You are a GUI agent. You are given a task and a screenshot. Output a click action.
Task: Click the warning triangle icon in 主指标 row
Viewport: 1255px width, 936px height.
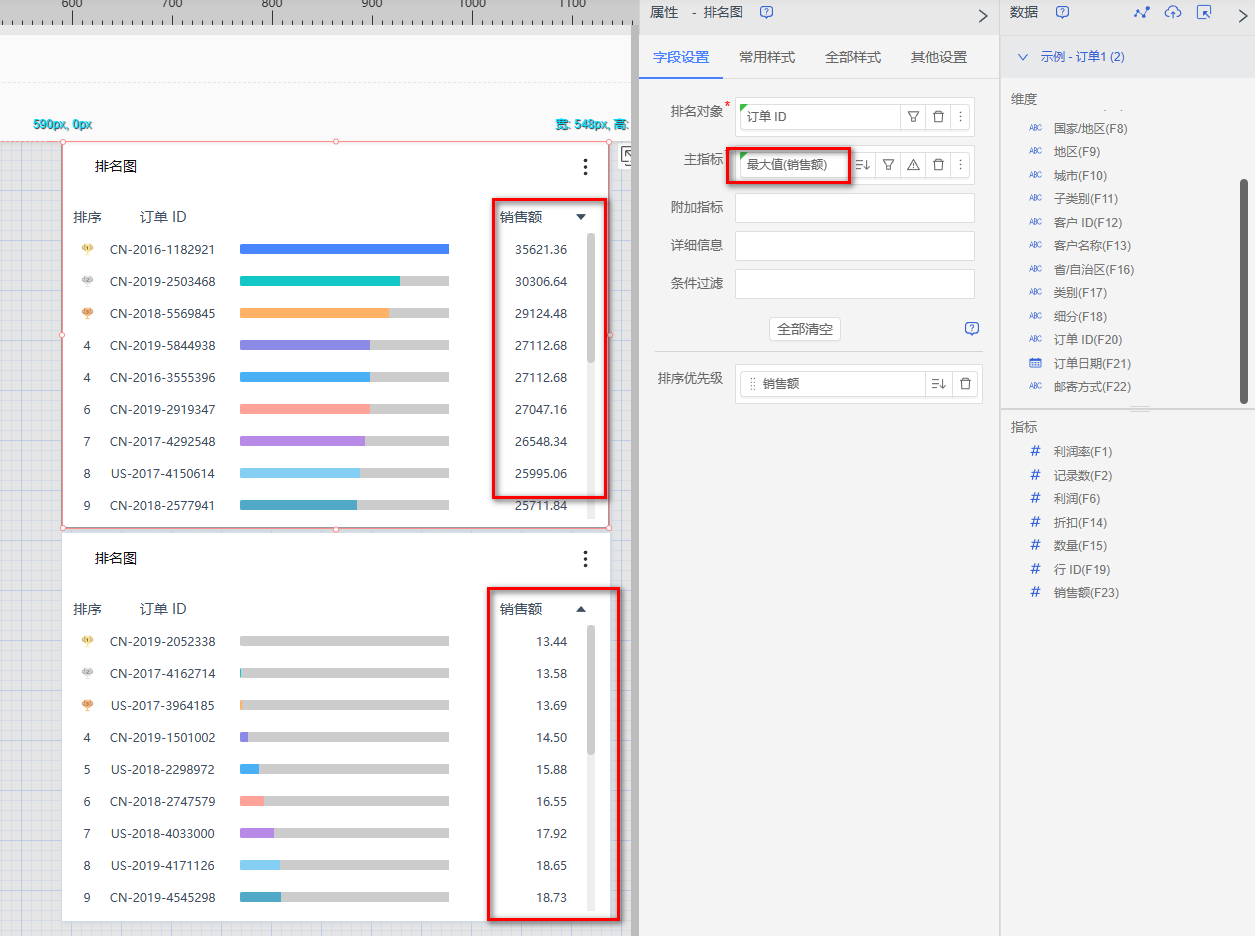coord(913,165)
